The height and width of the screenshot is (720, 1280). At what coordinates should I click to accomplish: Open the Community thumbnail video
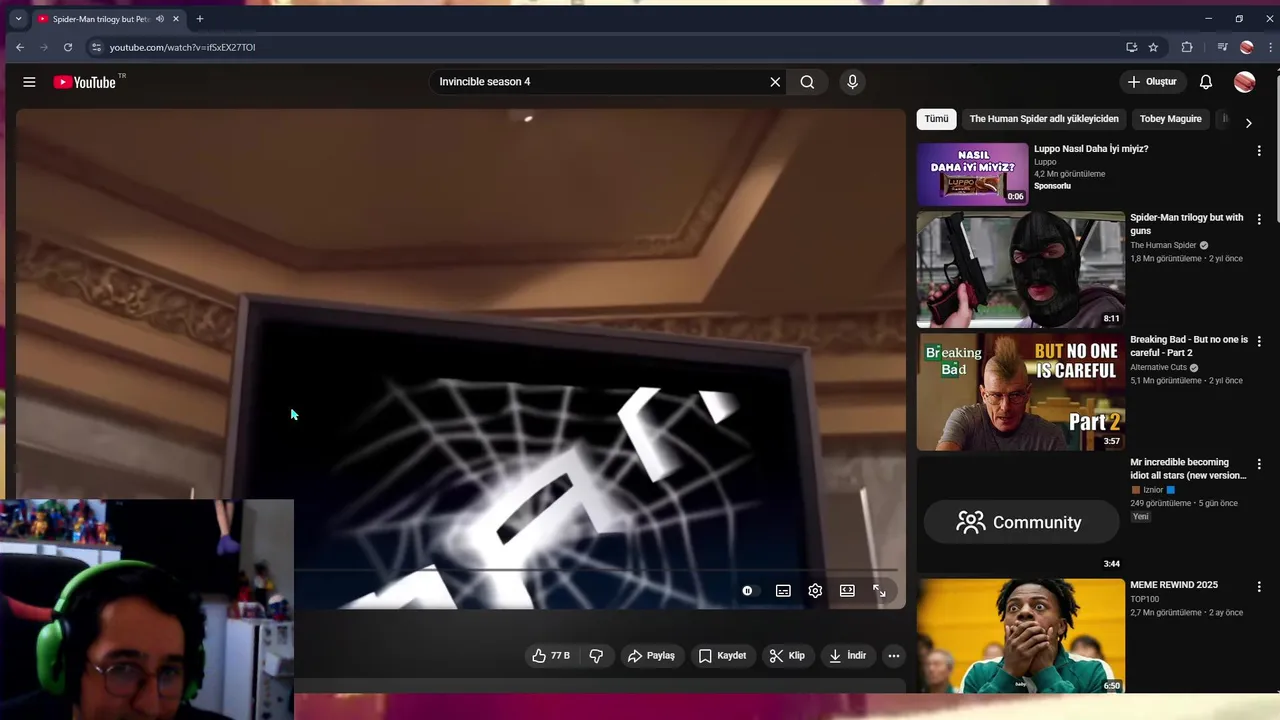1021,514
